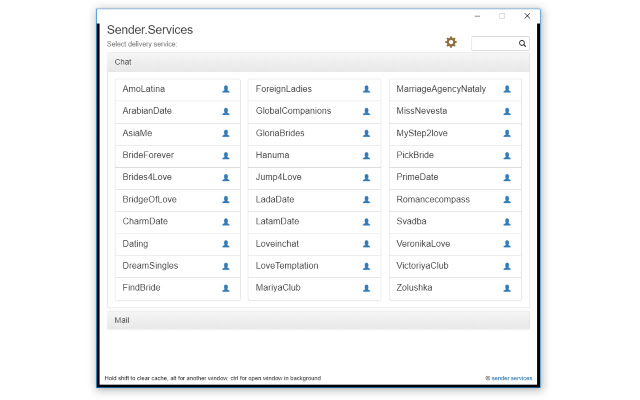This screenshot has height=400, width=640.
Task: Click the user icon beside PickBride
Action: pos(507,155)
